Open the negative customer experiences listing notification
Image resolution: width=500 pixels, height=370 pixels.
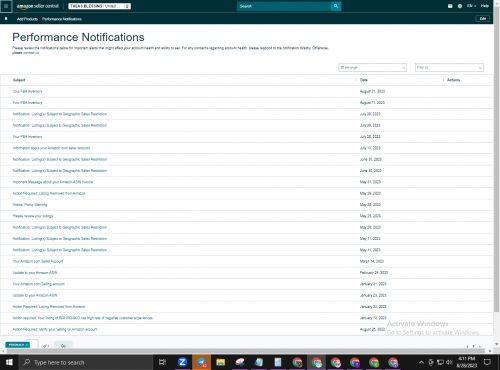pos(83,318)
